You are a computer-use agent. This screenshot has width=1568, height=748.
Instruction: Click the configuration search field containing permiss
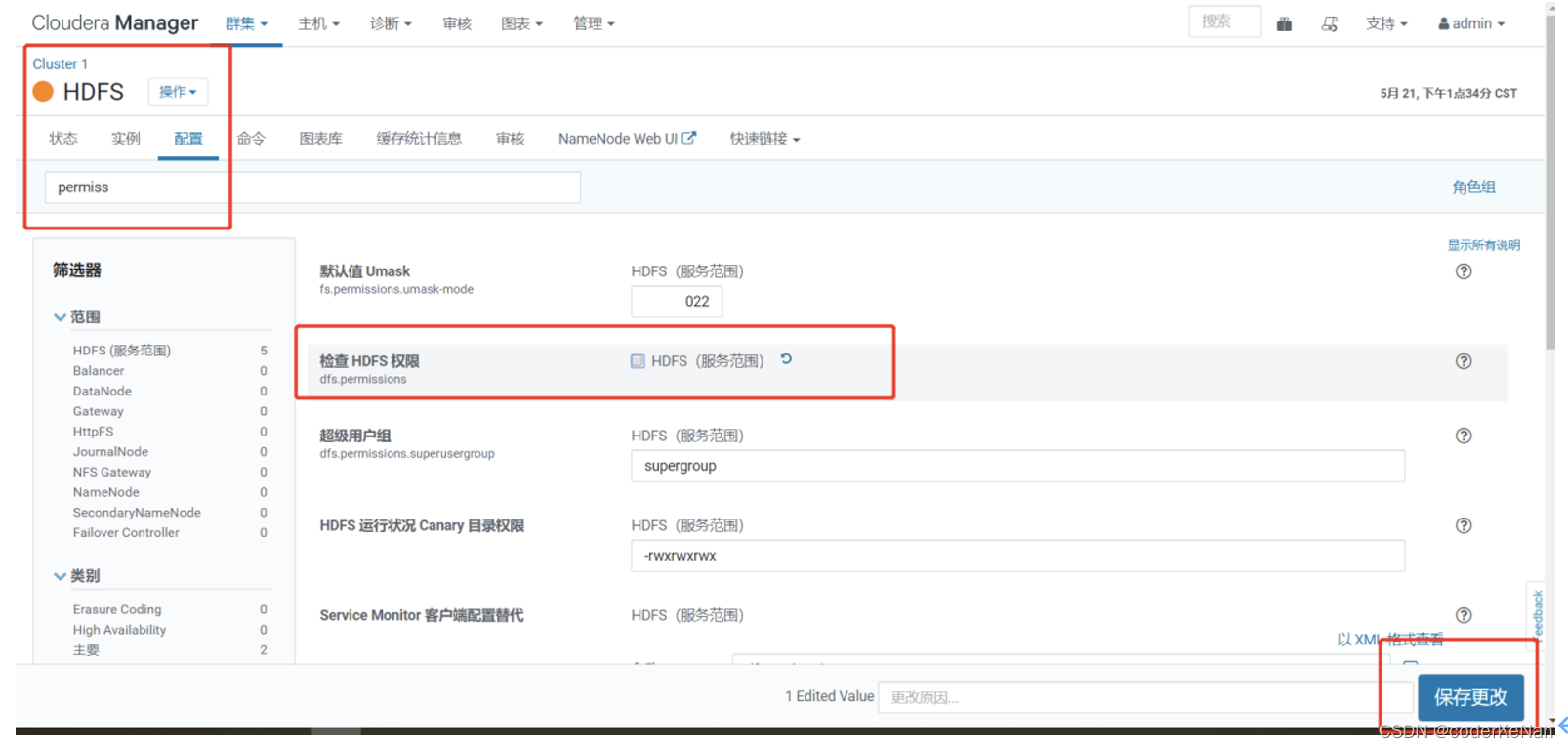coord(312,187)
